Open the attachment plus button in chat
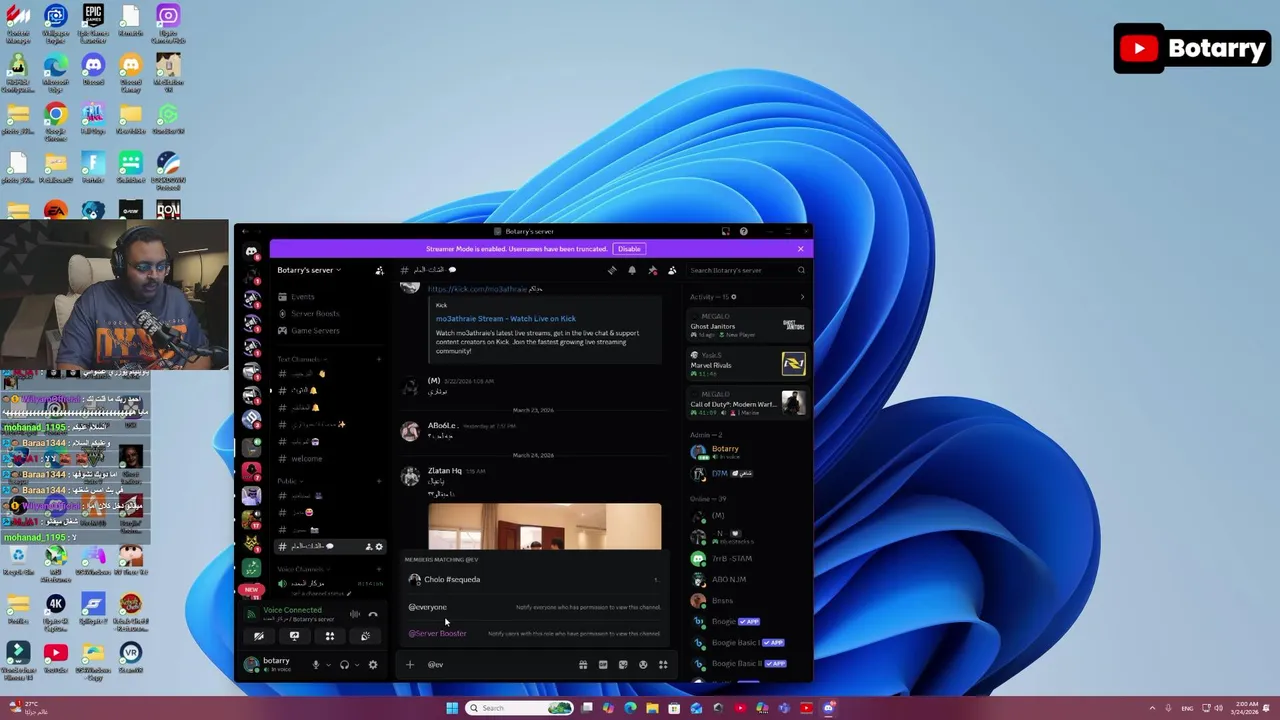 tap(409, 665)
